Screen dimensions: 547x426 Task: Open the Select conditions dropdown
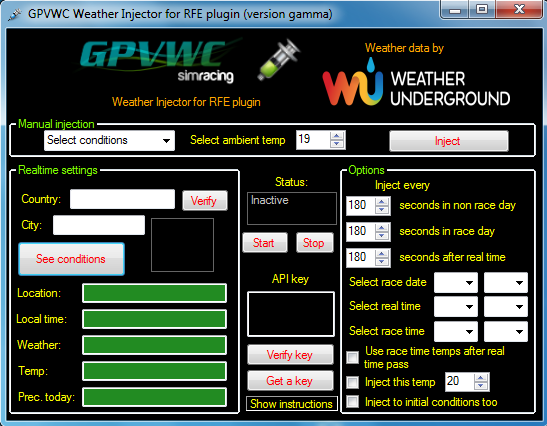click(x=109, y=140)
